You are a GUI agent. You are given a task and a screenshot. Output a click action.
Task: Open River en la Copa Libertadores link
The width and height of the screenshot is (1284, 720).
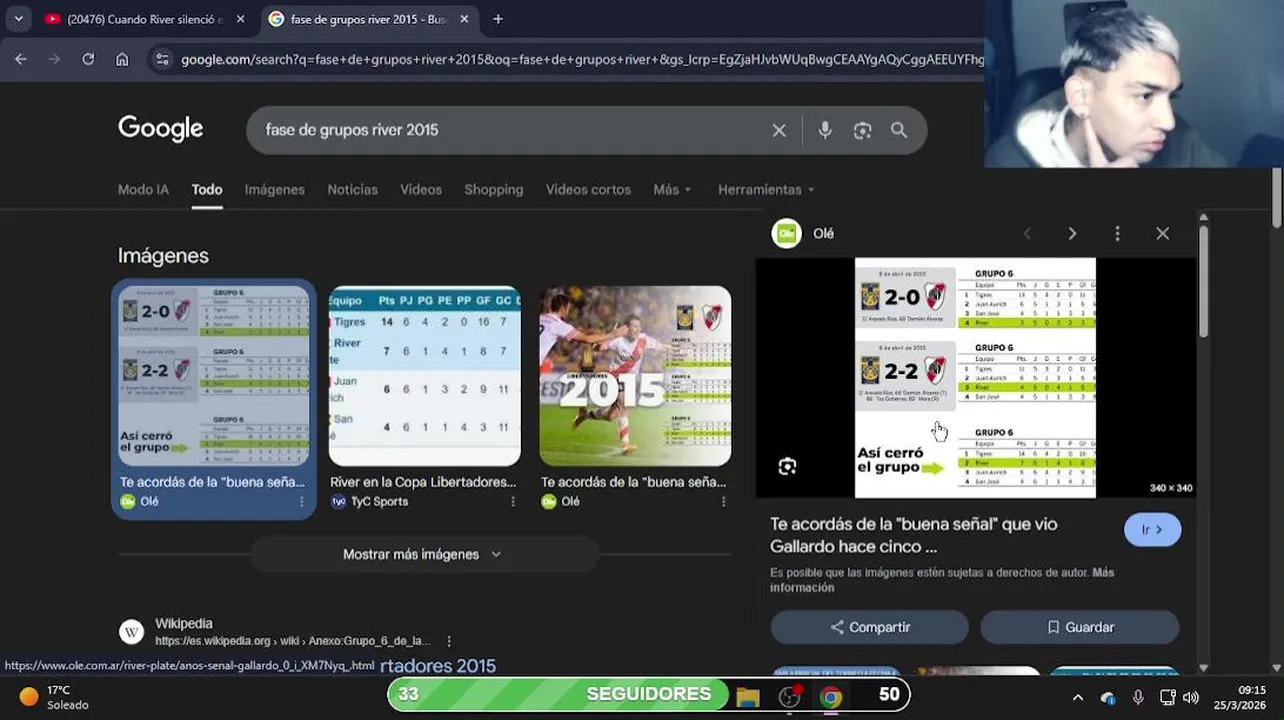[x=423, y=482]
